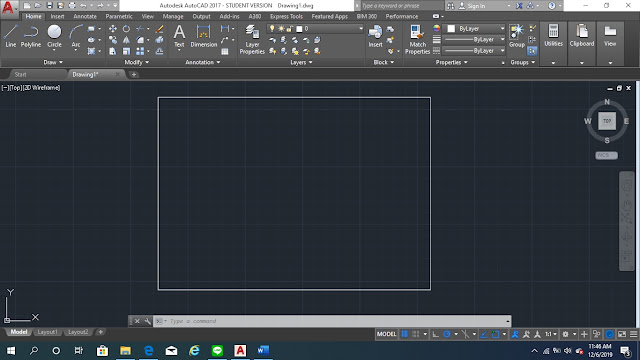
Task: Toggle clean screen in status bar
Action: click(x=622, y=334)
